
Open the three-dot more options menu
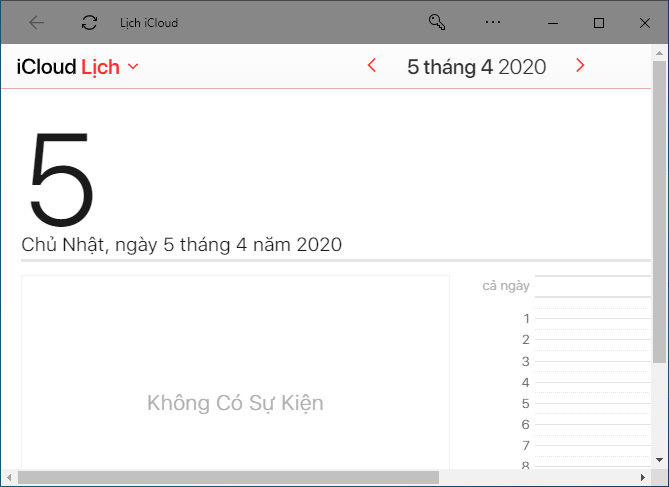493,22
